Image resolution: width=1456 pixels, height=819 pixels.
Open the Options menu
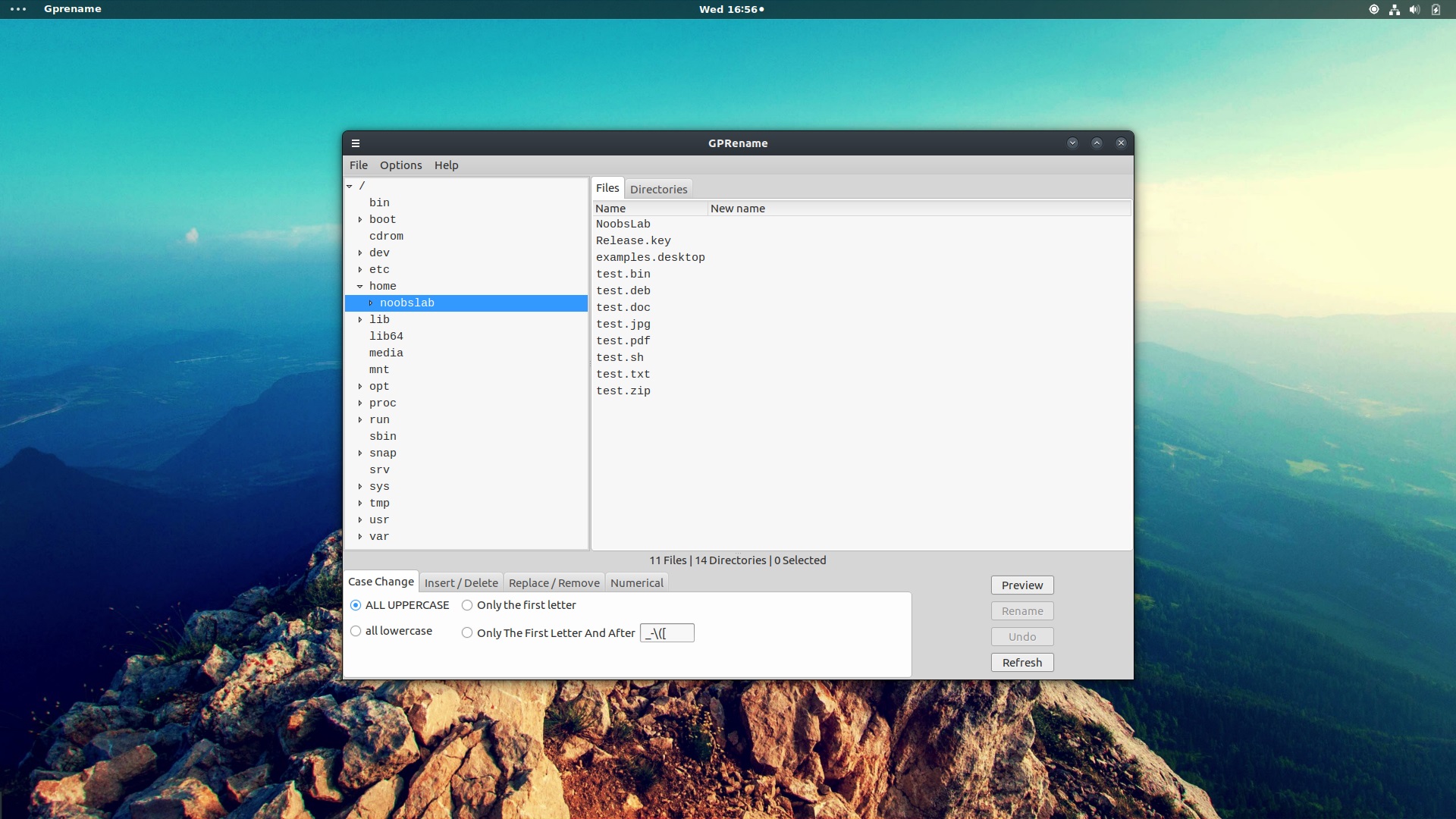pyautogui.click(x=401, y=165)
